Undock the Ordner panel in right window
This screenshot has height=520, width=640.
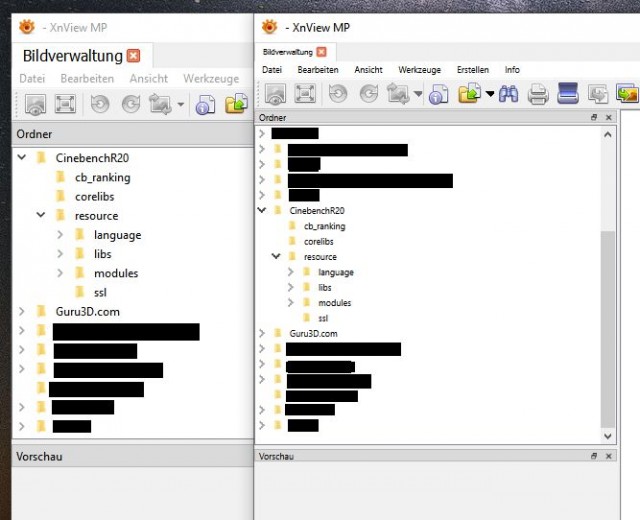[x=594, y=118]
